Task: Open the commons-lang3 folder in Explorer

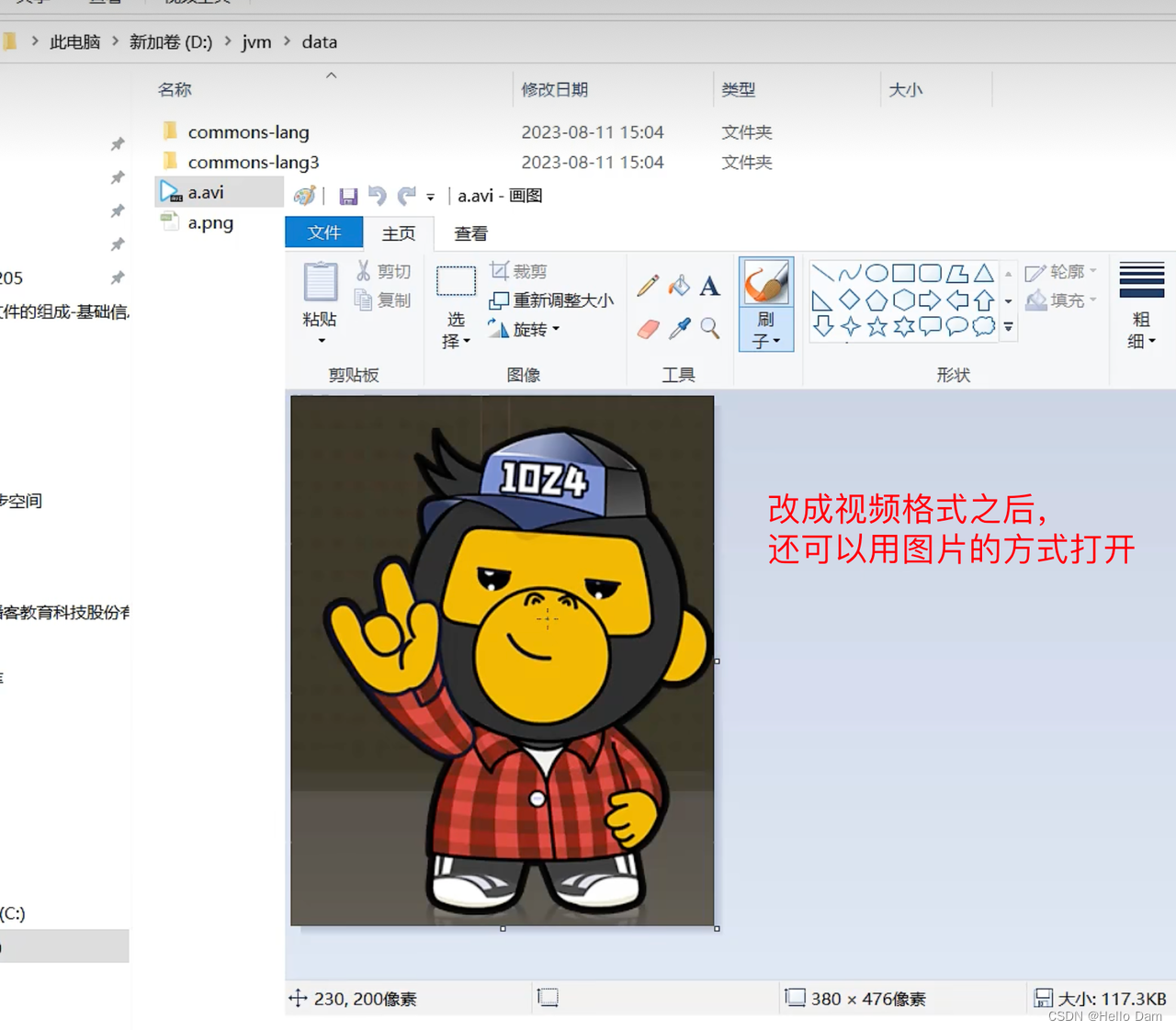Action: pyautogui.click(x=253, y=163)
